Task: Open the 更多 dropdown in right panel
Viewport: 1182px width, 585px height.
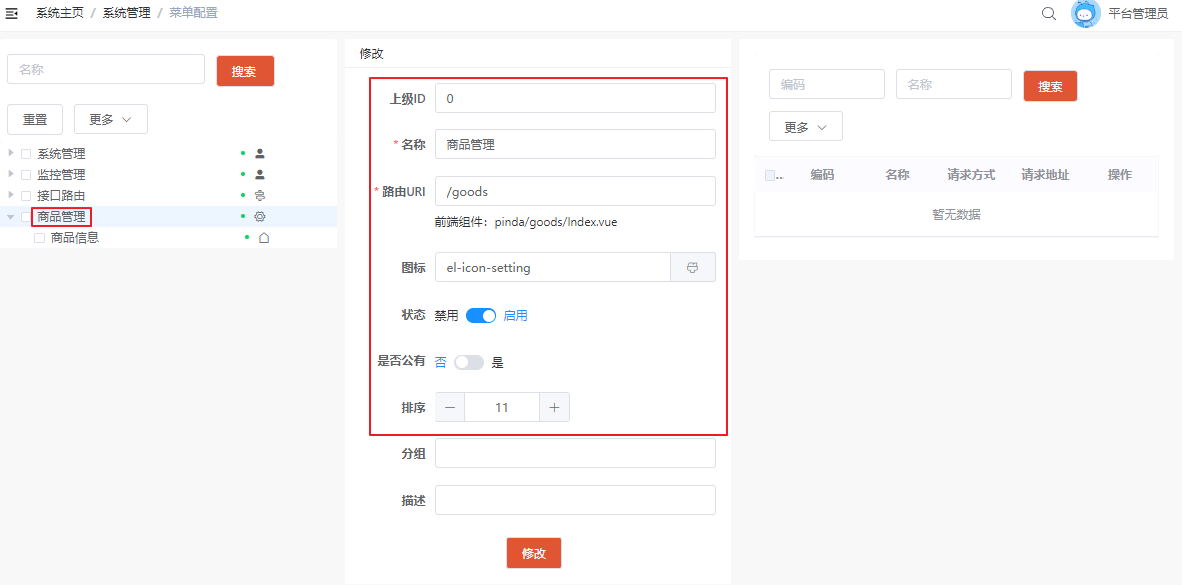Action: point(805,127)
